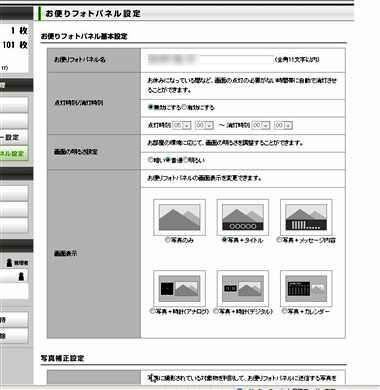The width and height of the screenshot is (380, 390).
Task: Choose the photo plus calendar layout thumbnail
Action: (x=306, y=288)
